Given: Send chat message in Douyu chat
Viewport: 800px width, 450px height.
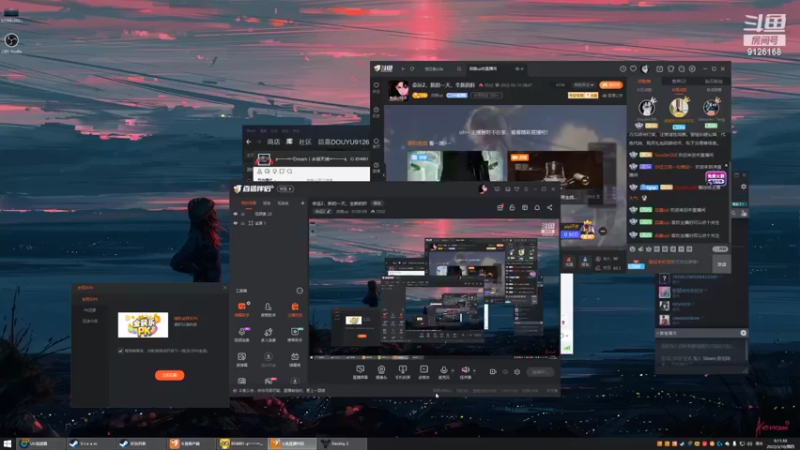Looking at the screenshot, I should [x=721, y=264].
